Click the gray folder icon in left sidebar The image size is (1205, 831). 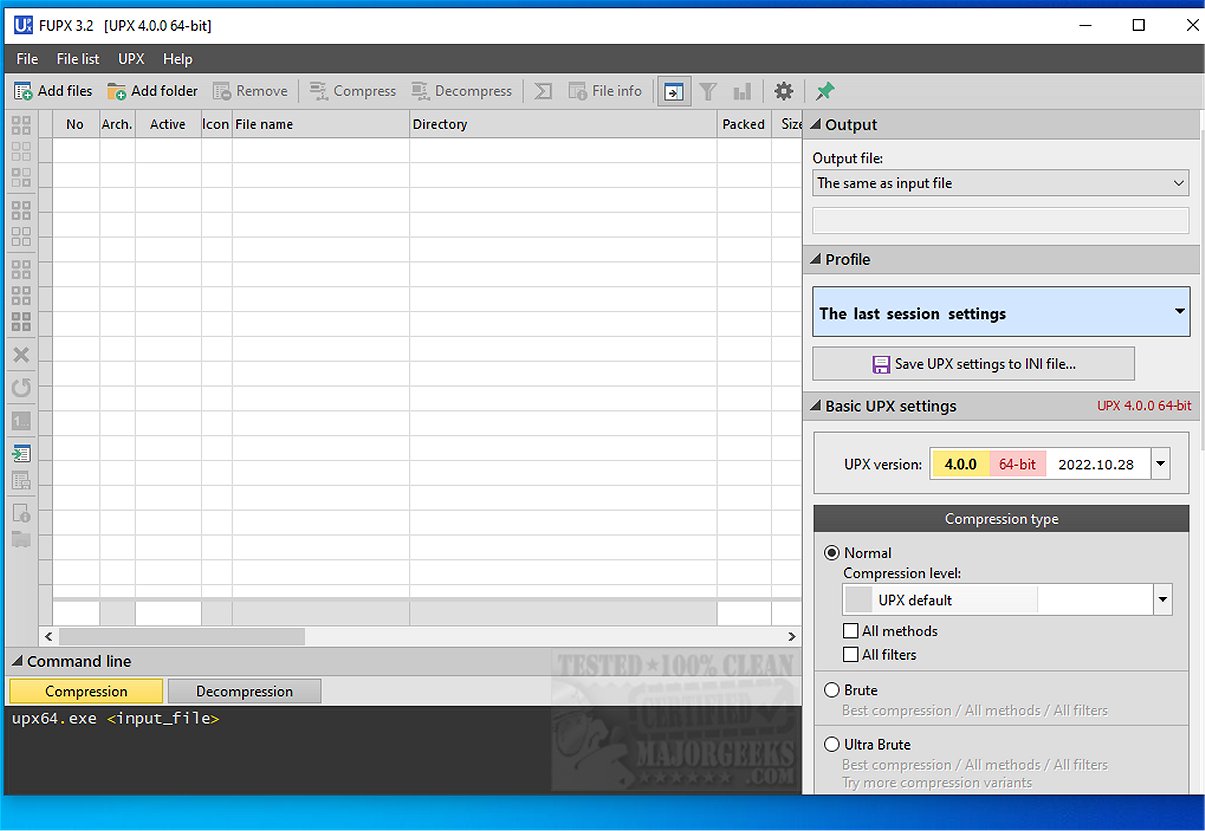[21, 540]
